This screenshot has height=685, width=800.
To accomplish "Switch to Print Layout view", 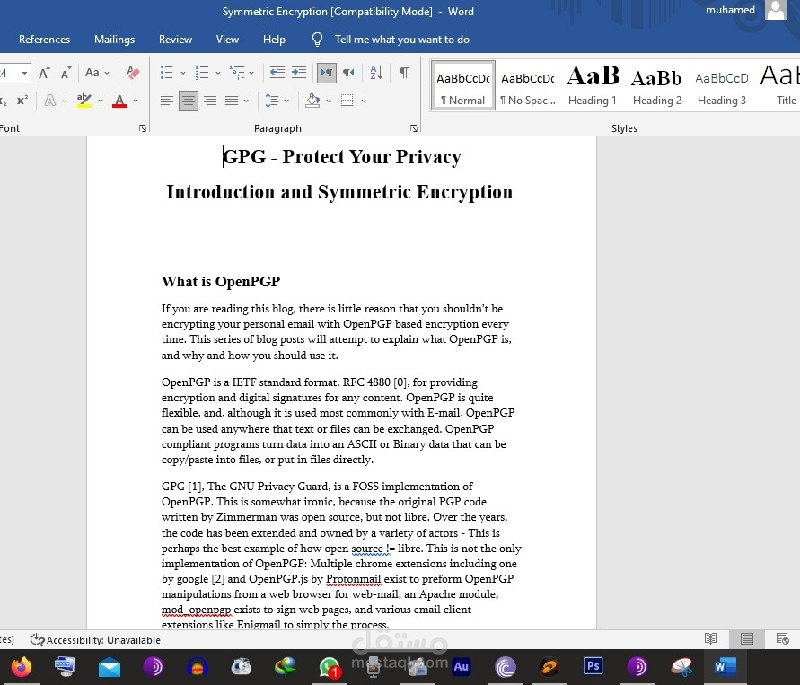I will [747, 639].
